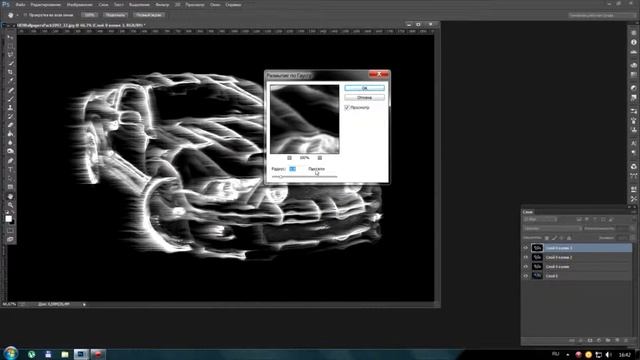Select the Gradient tool
Image resolution: width=640 pixels, height=360 pixels.
tap(11, 134)
